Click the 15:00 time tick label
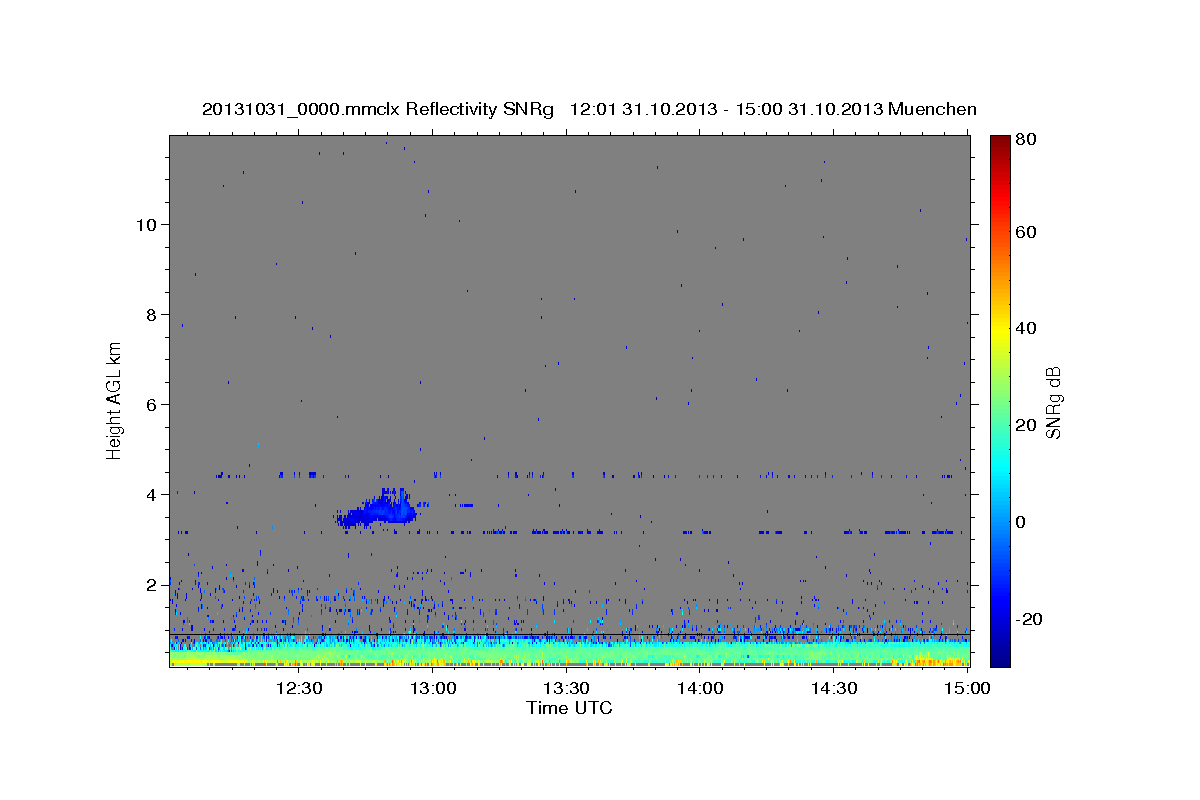 967,688
